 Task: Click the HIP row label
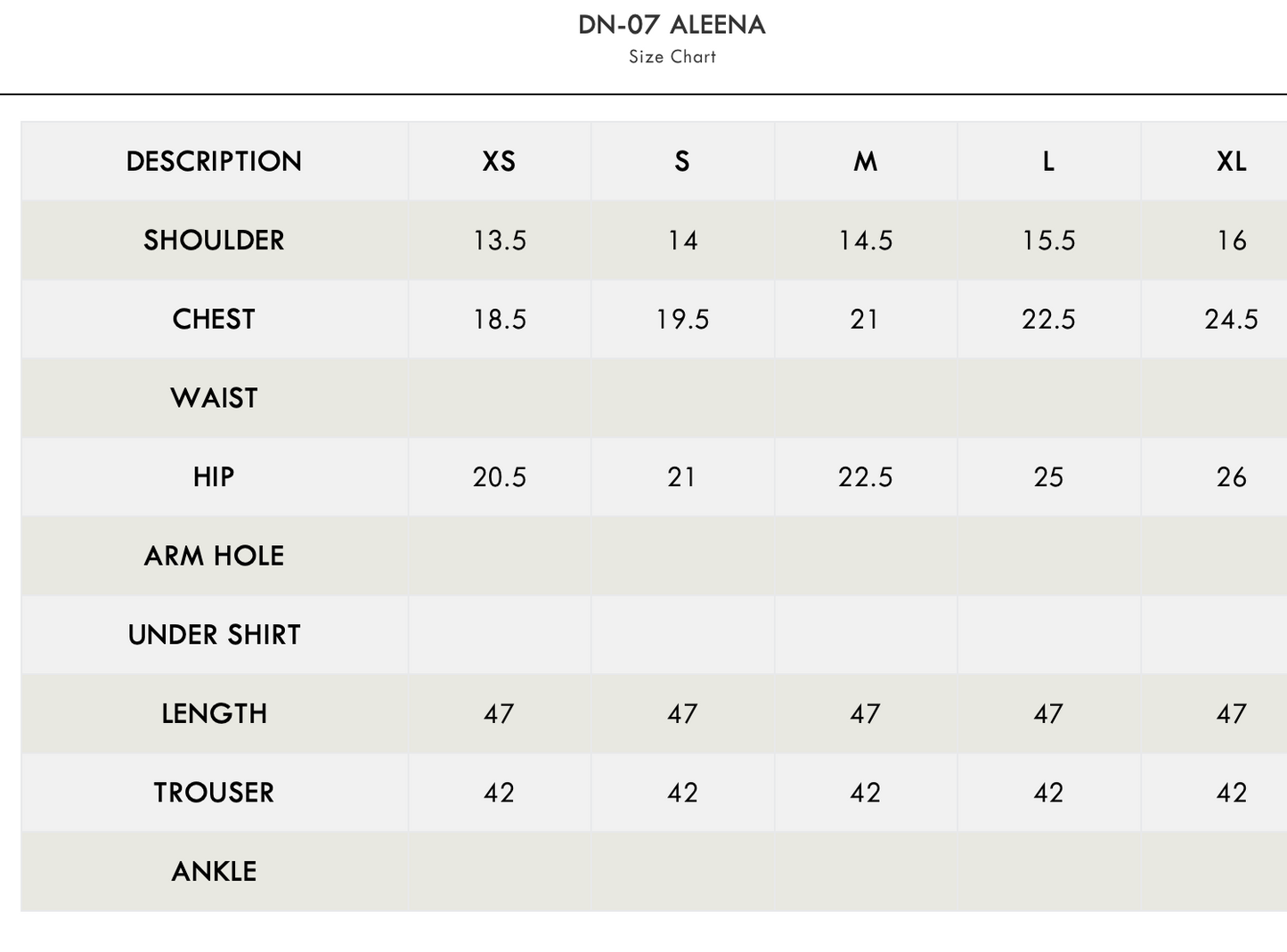coord(214,477)
